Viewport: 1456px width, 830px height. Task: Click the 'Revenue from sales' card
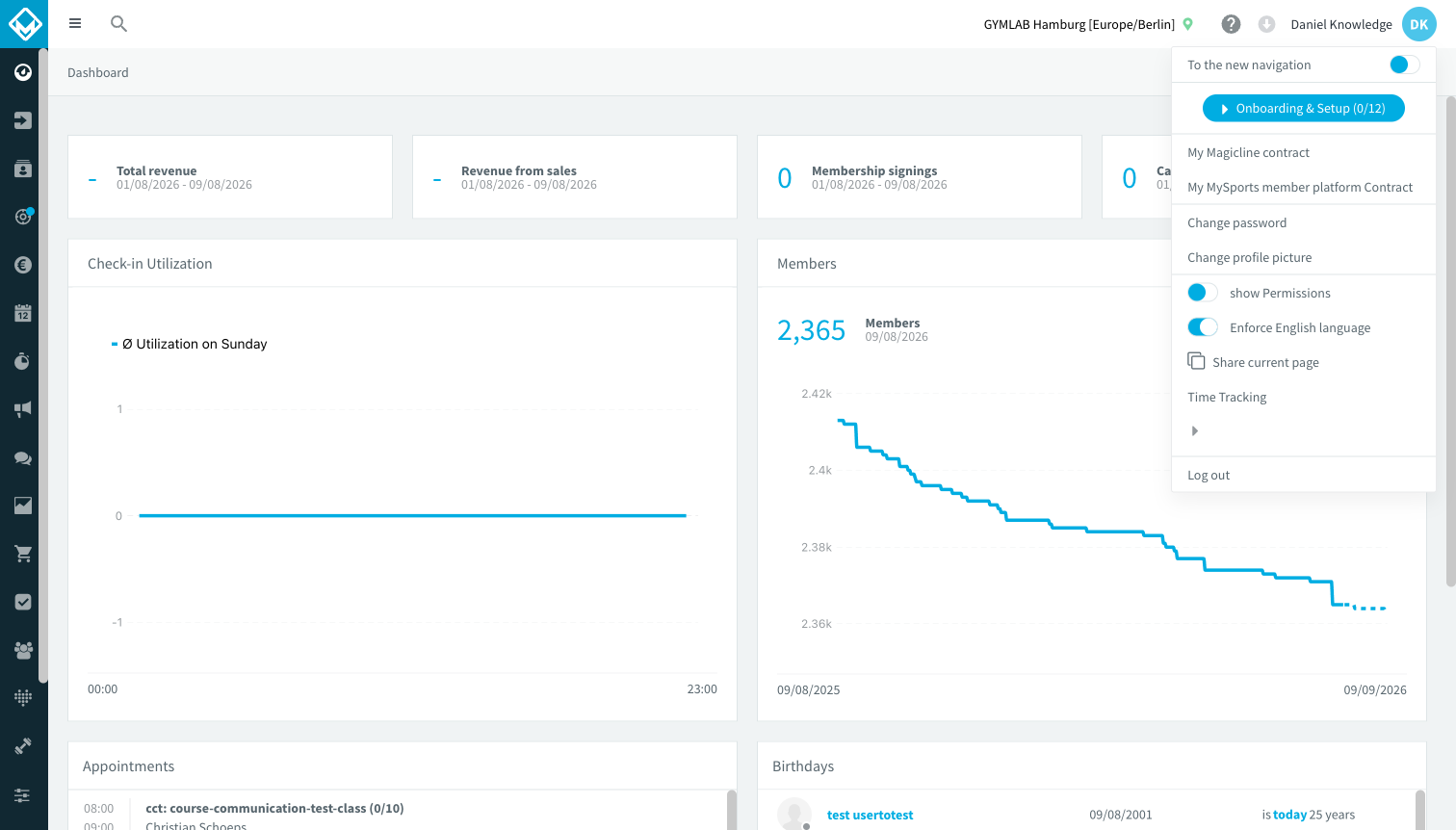[x=575, y=177]
